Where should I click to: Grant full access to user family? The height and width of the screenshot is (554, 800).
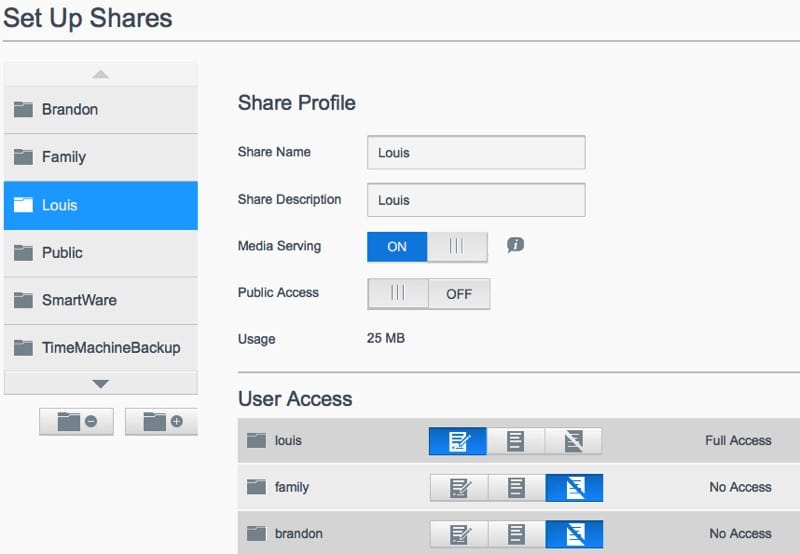tap(459, 488)
